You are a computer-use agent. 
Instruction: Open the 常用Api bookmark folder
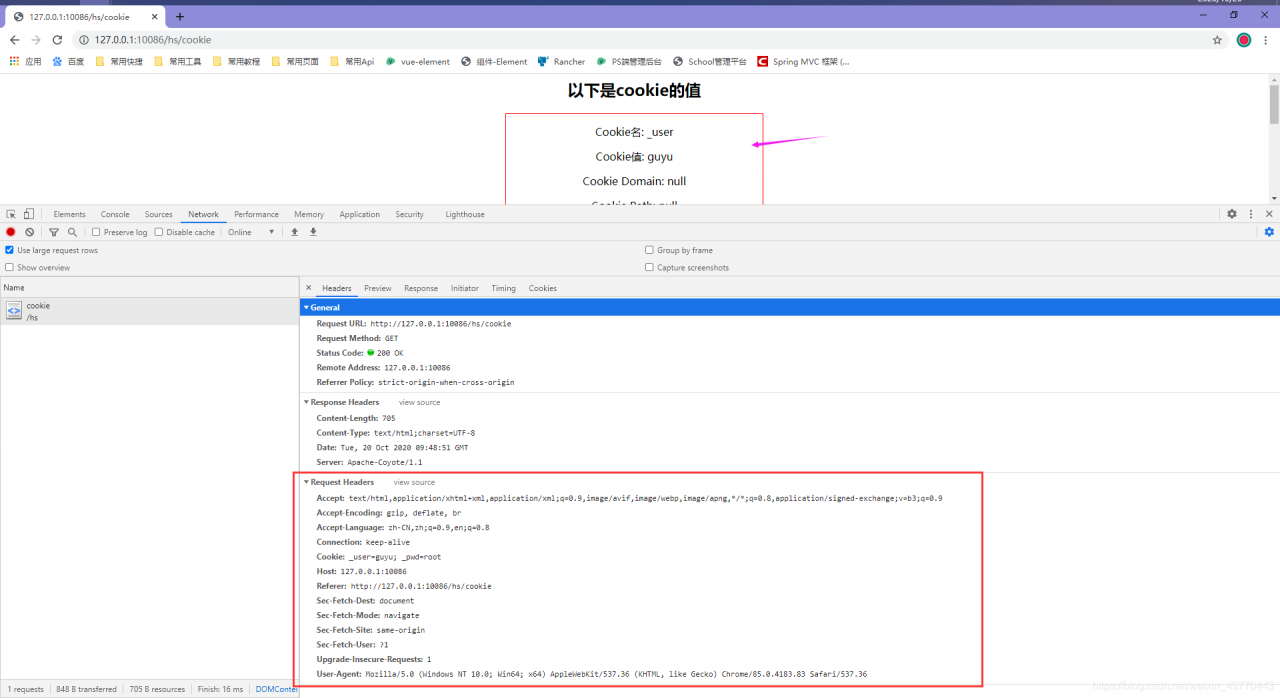(352, 61)
